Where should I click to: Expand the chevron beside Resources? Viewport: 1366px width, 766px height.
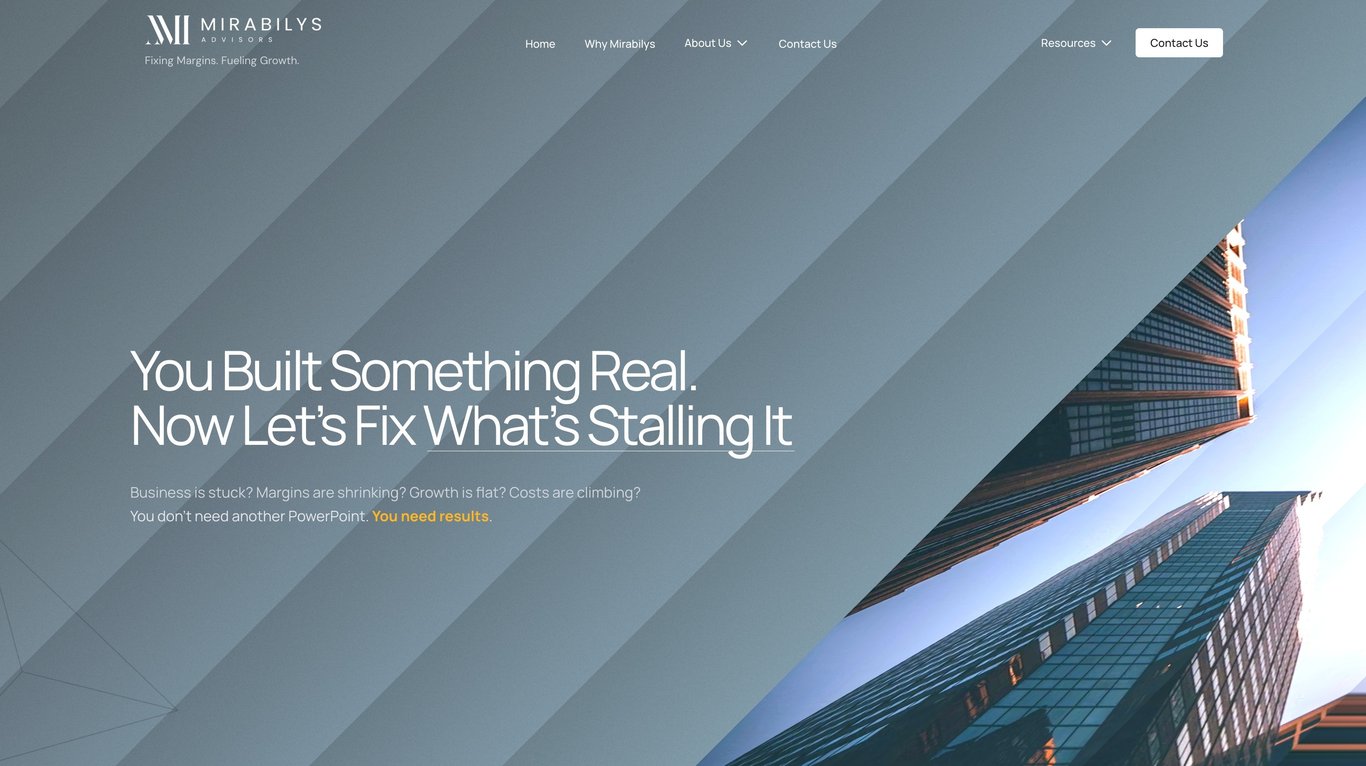pyautogui.click(x=1106, y=43)
